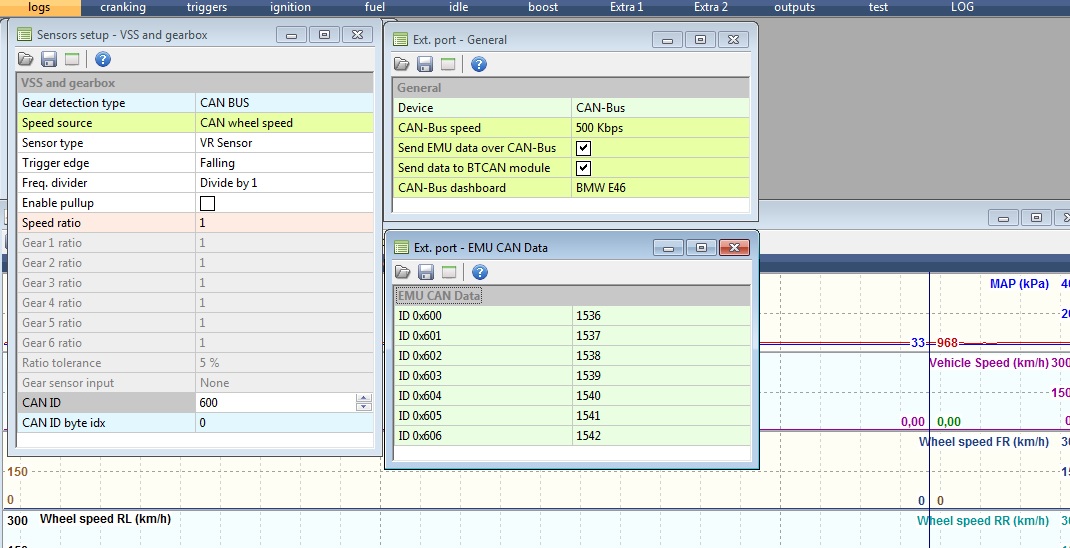Viewport: 1070px width, 548px height.
Task: Maximize the Sensors setup window
Action: click(x=324, y=35)
